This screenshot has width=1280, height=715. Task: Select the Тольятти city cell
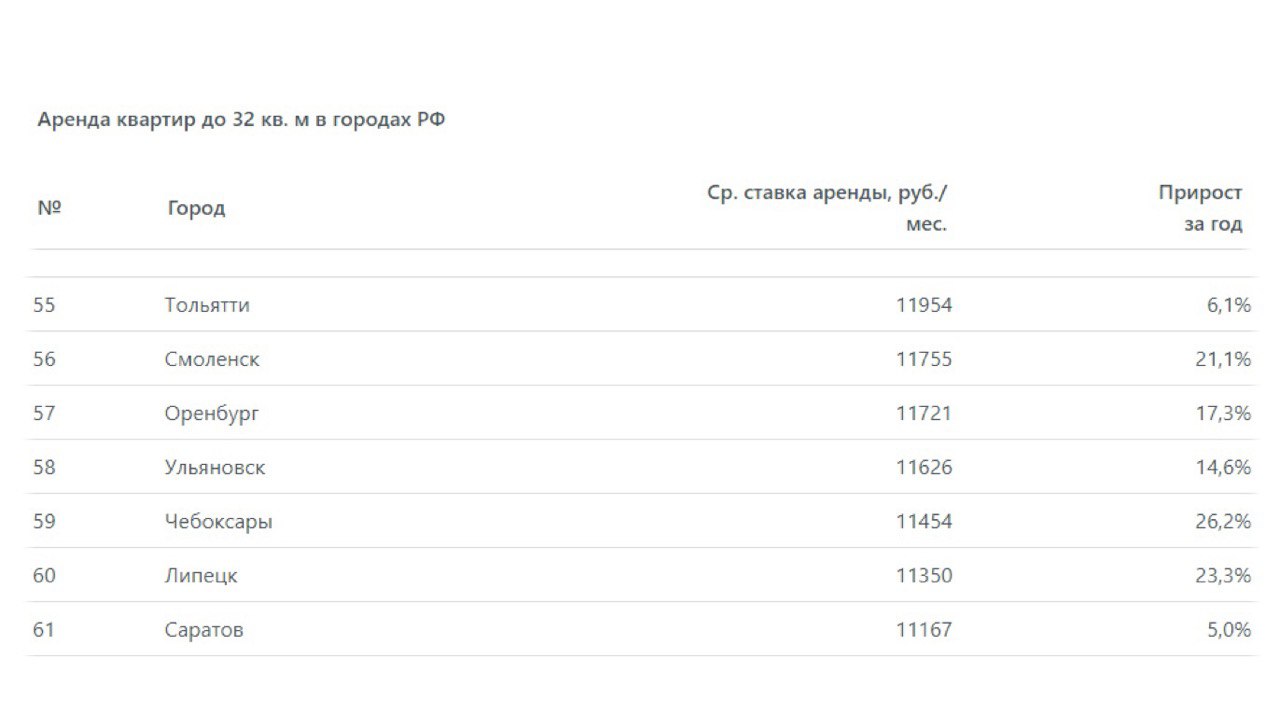pos(207,305)
